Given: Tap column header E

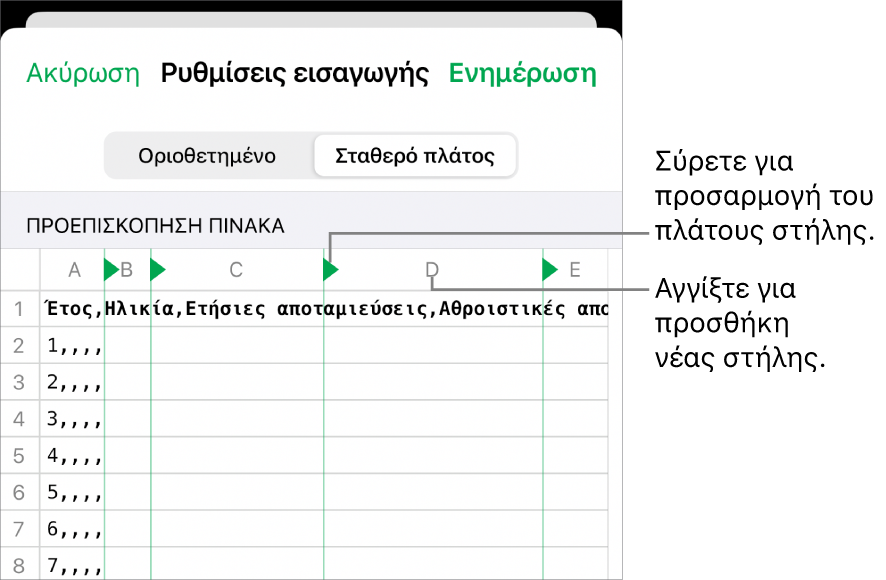Looking at the screenshot, I should 575,270.
